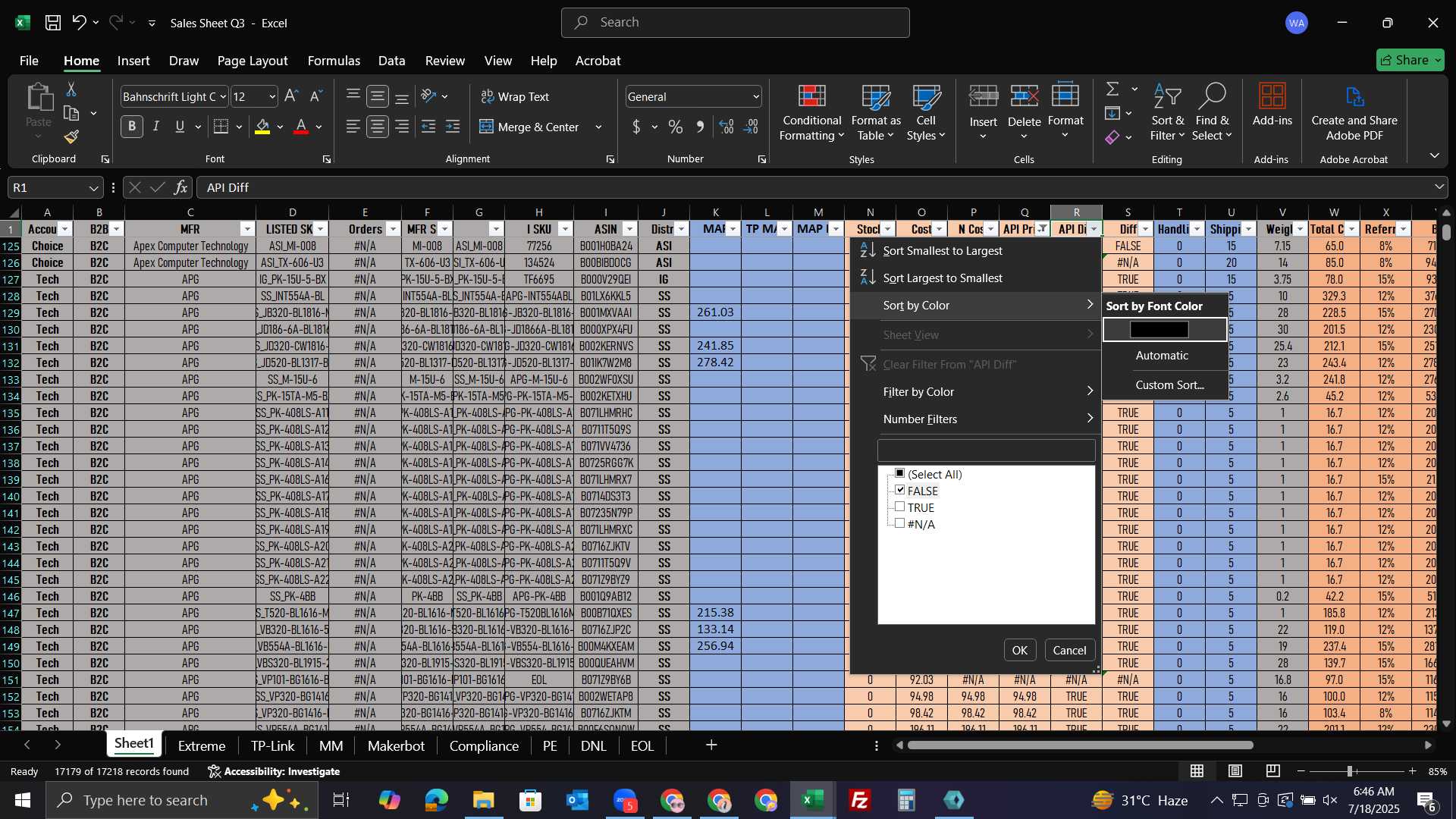Cancel the filter menu

1069,650
